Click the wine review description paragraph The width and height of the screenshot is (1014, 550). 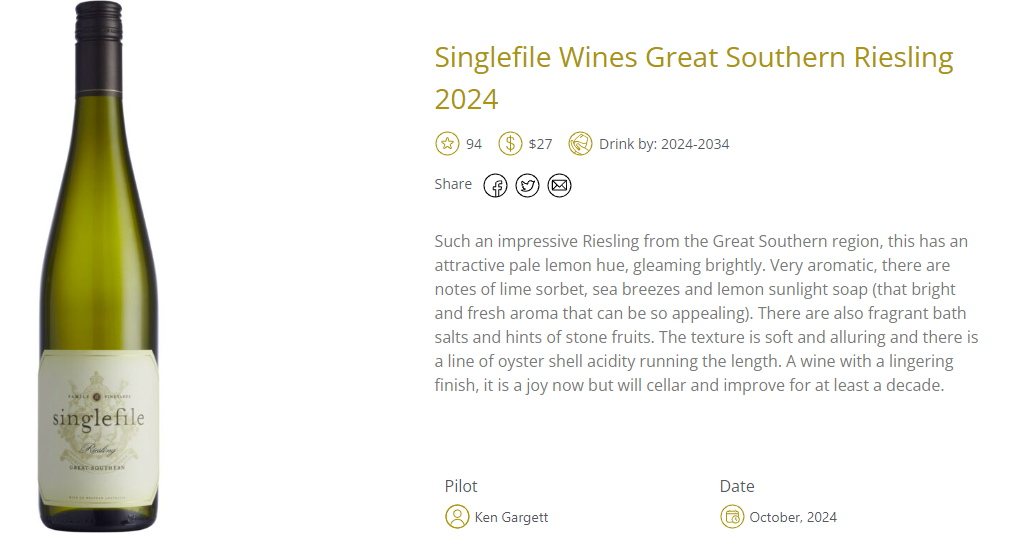pyautogui.click(x=706, y=313)
